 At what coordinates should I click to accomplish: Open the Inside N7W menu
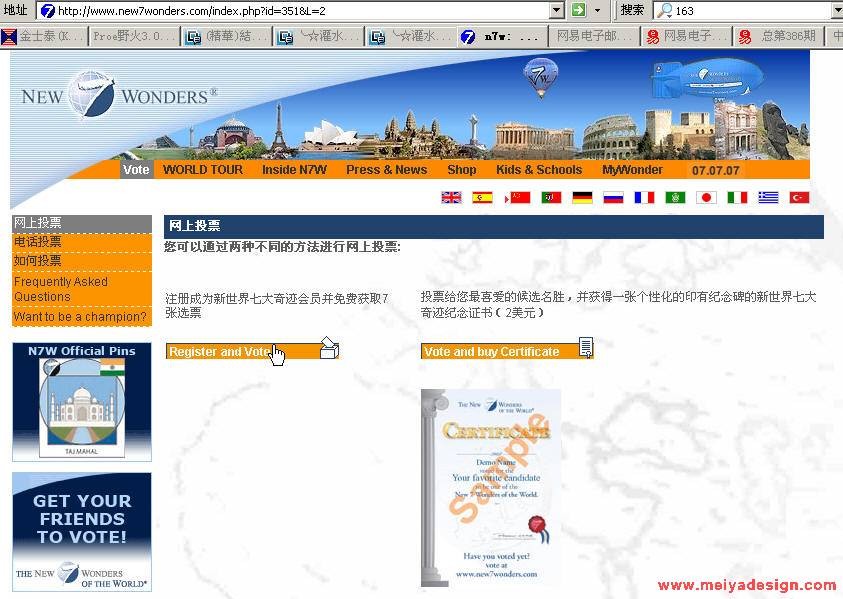pyautogui.click(x=294, y=170)
